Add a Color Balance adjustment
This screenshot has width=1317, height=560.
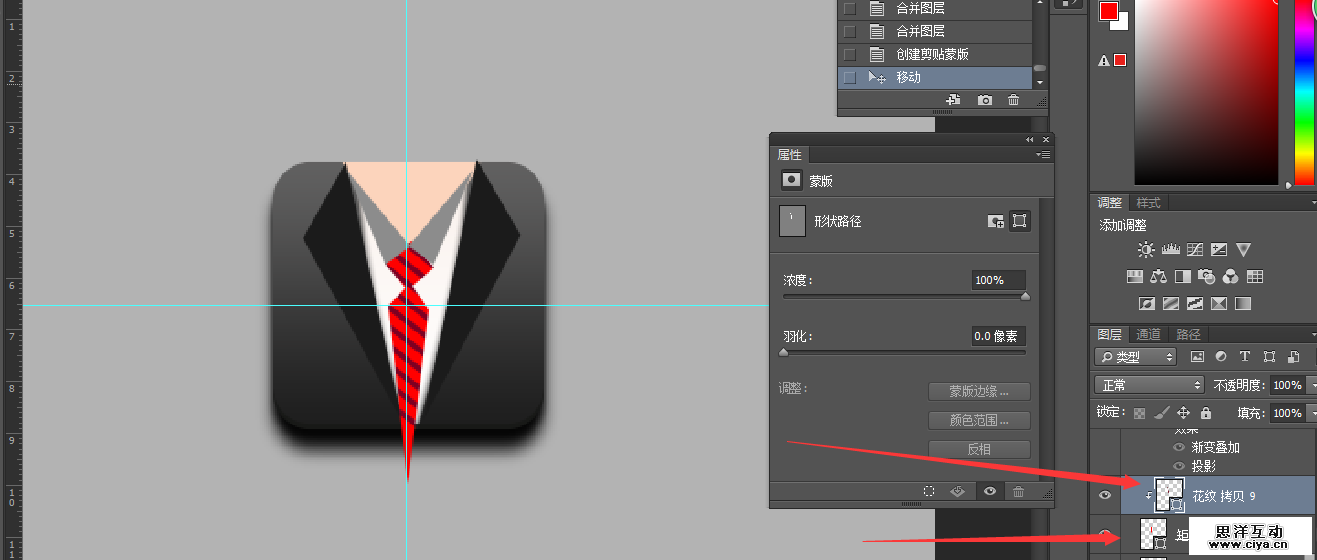(1159, 277)
